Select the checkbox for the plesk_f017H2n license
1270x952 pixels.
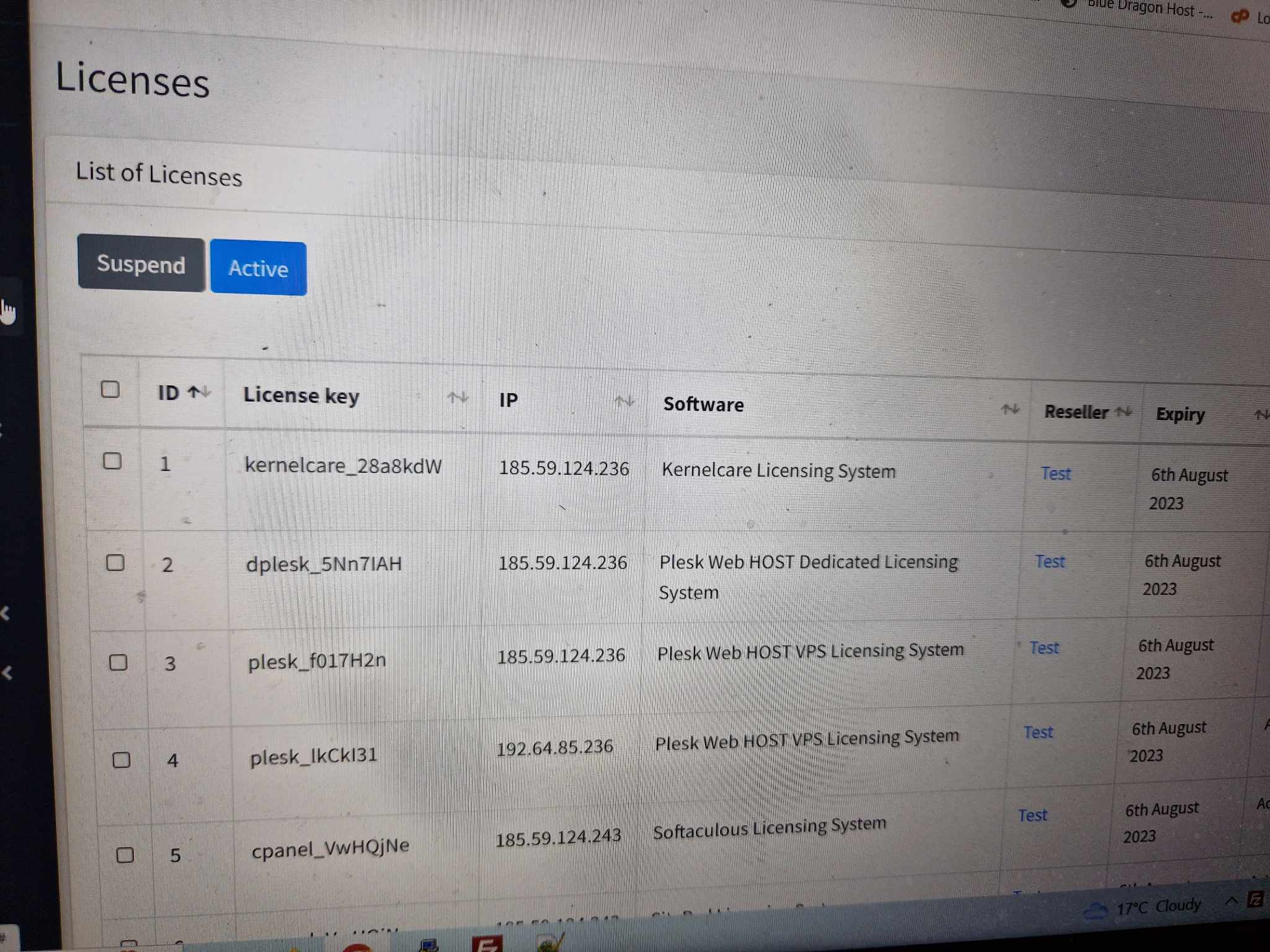[x=118, y=663]
